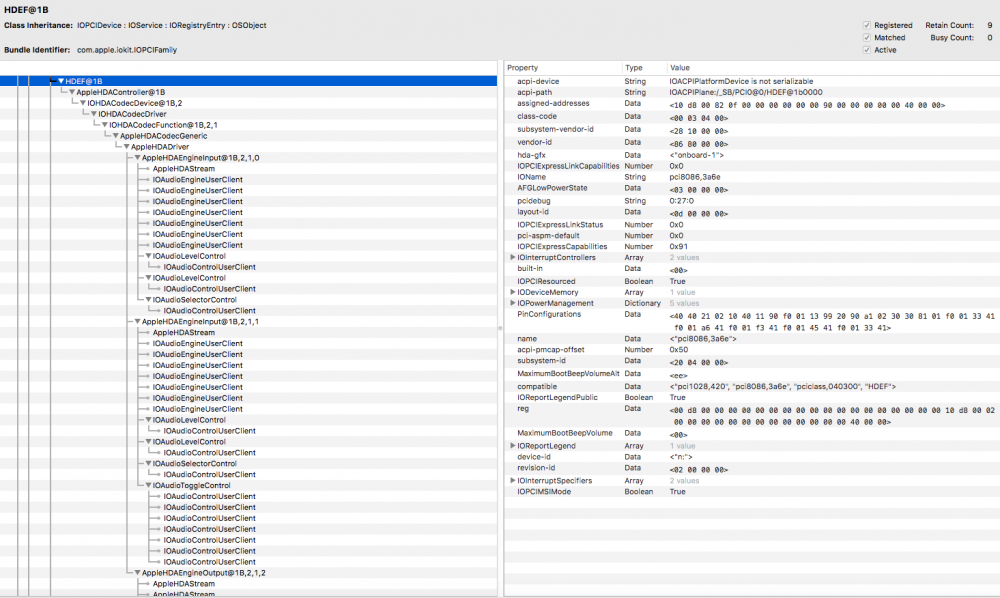
Task: Click the com.apple.iokit.IOPCIFamily bundle identifier
Action: tap(127, 50)
